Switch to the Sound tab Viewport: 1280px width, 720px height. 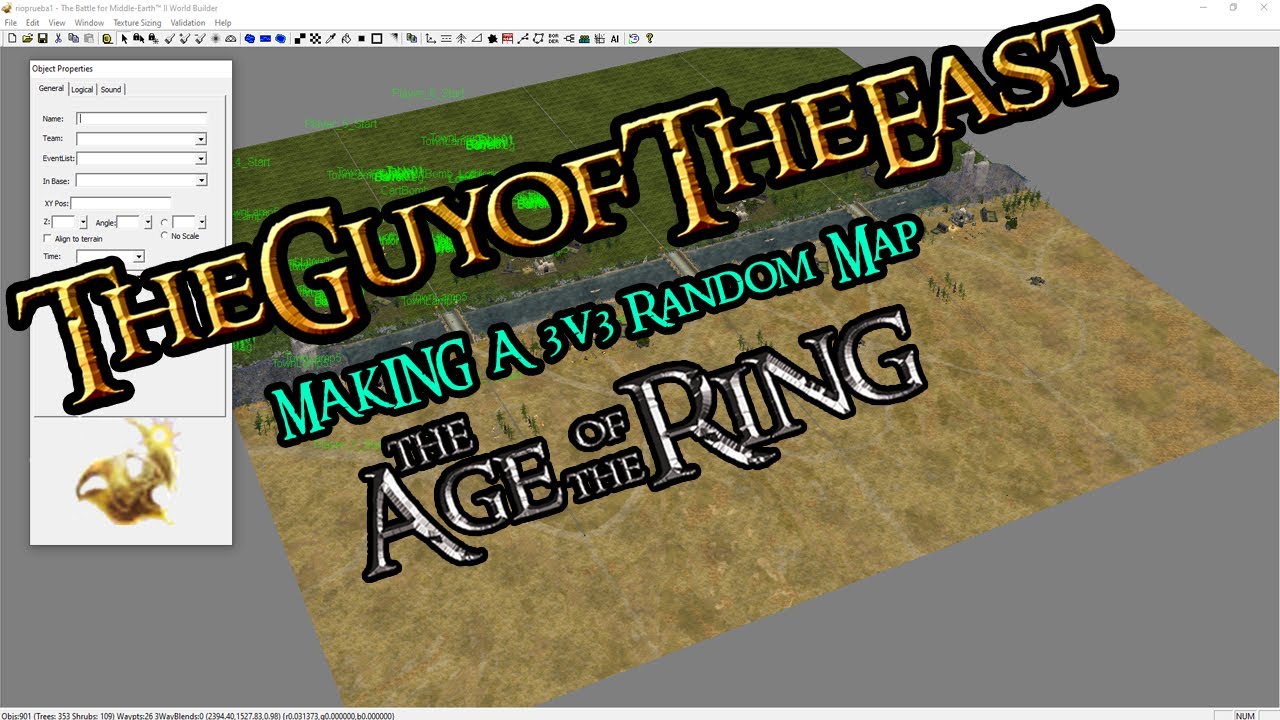click(111, 90)
